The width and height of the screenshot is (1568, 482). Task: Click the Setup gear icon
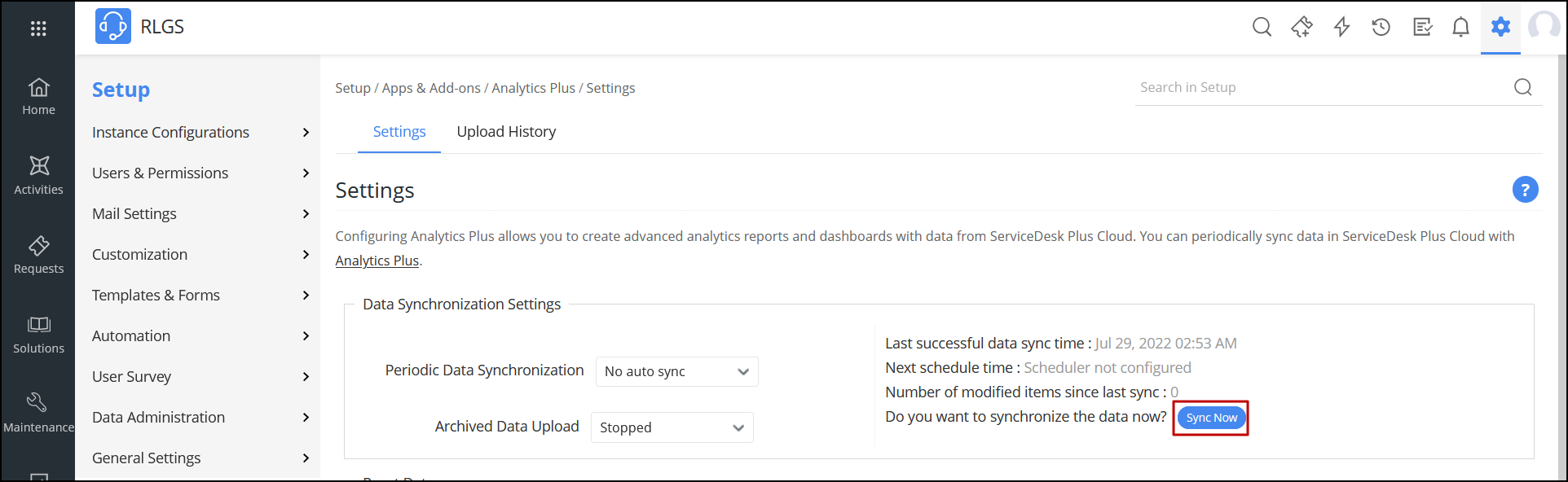[1500, 27]
